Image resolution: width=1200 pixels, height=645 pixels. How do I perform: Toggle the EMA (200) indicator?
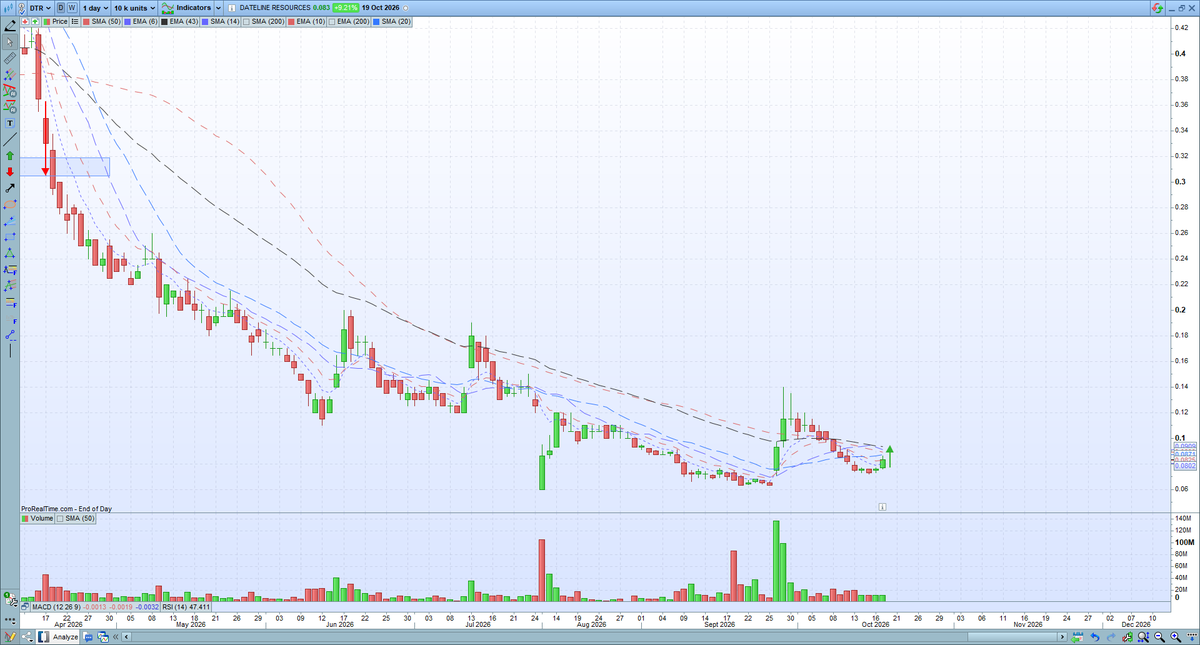tap(349, 22)
